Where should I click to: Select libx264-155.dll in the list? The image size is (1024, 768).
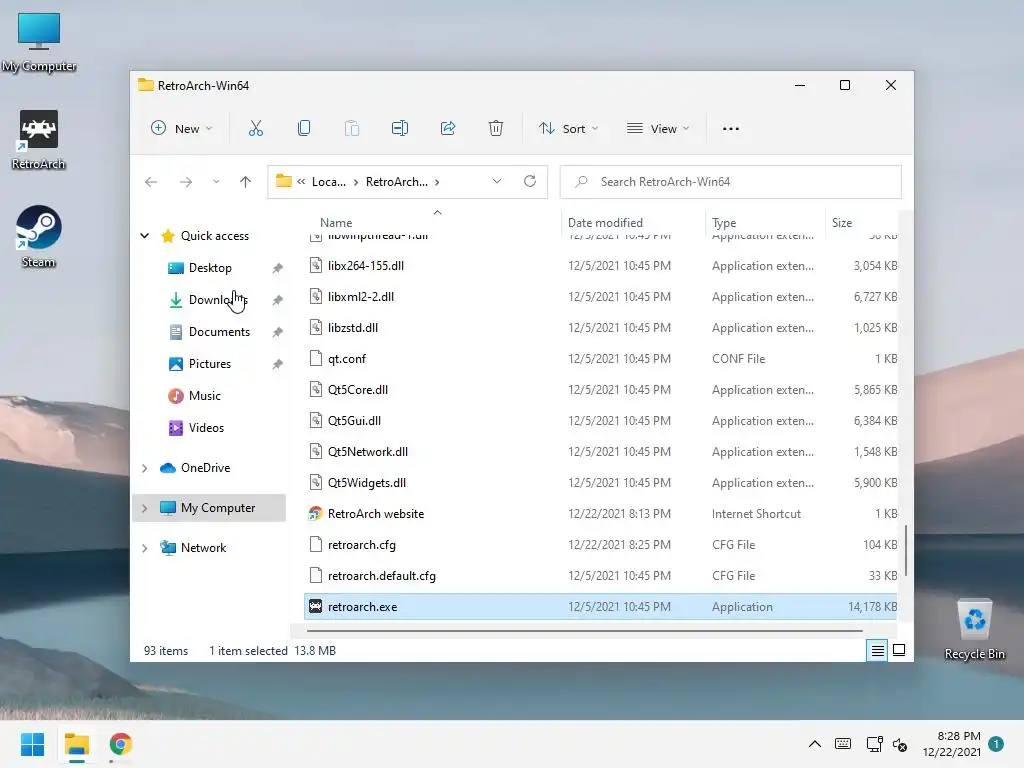(601, 266)
